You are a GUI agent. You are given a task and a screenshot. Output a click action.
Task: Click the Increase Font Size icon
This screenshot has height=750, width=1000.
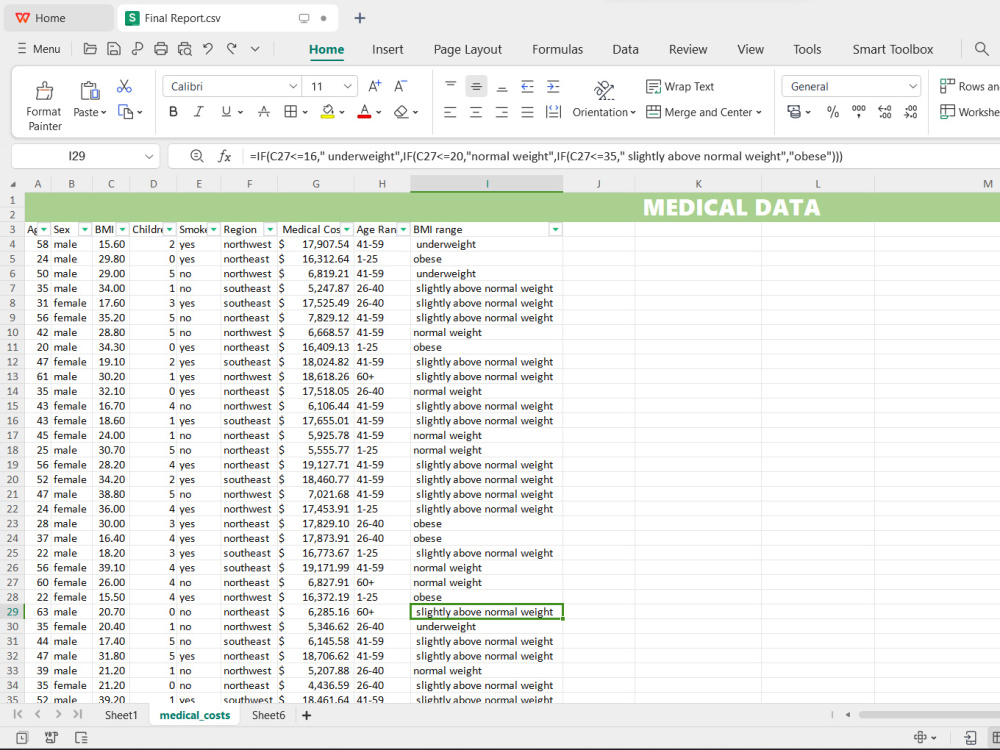374,86
